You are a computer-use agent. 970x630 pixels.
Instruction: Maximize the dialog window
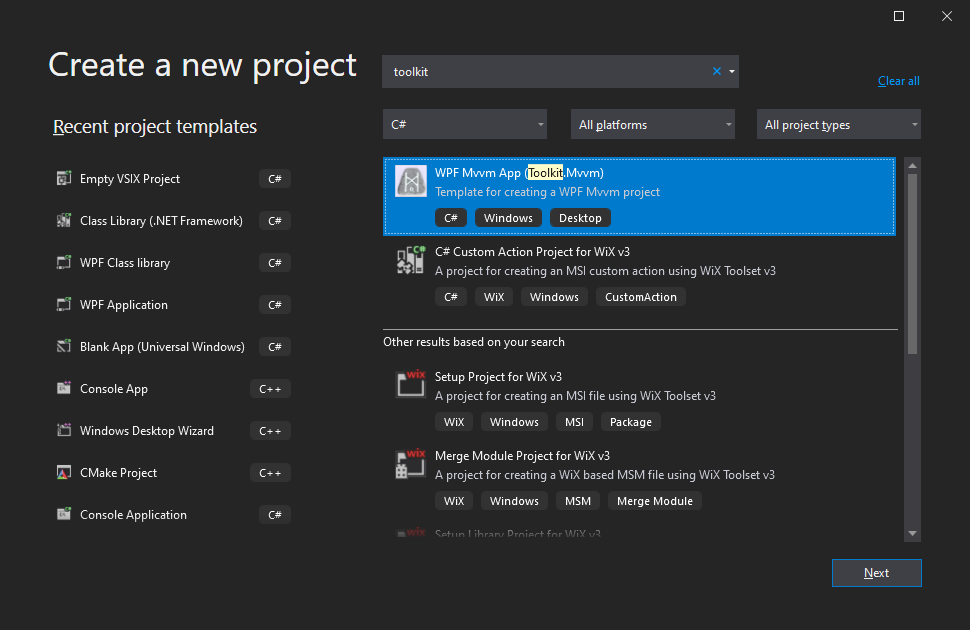click(899, 16)
